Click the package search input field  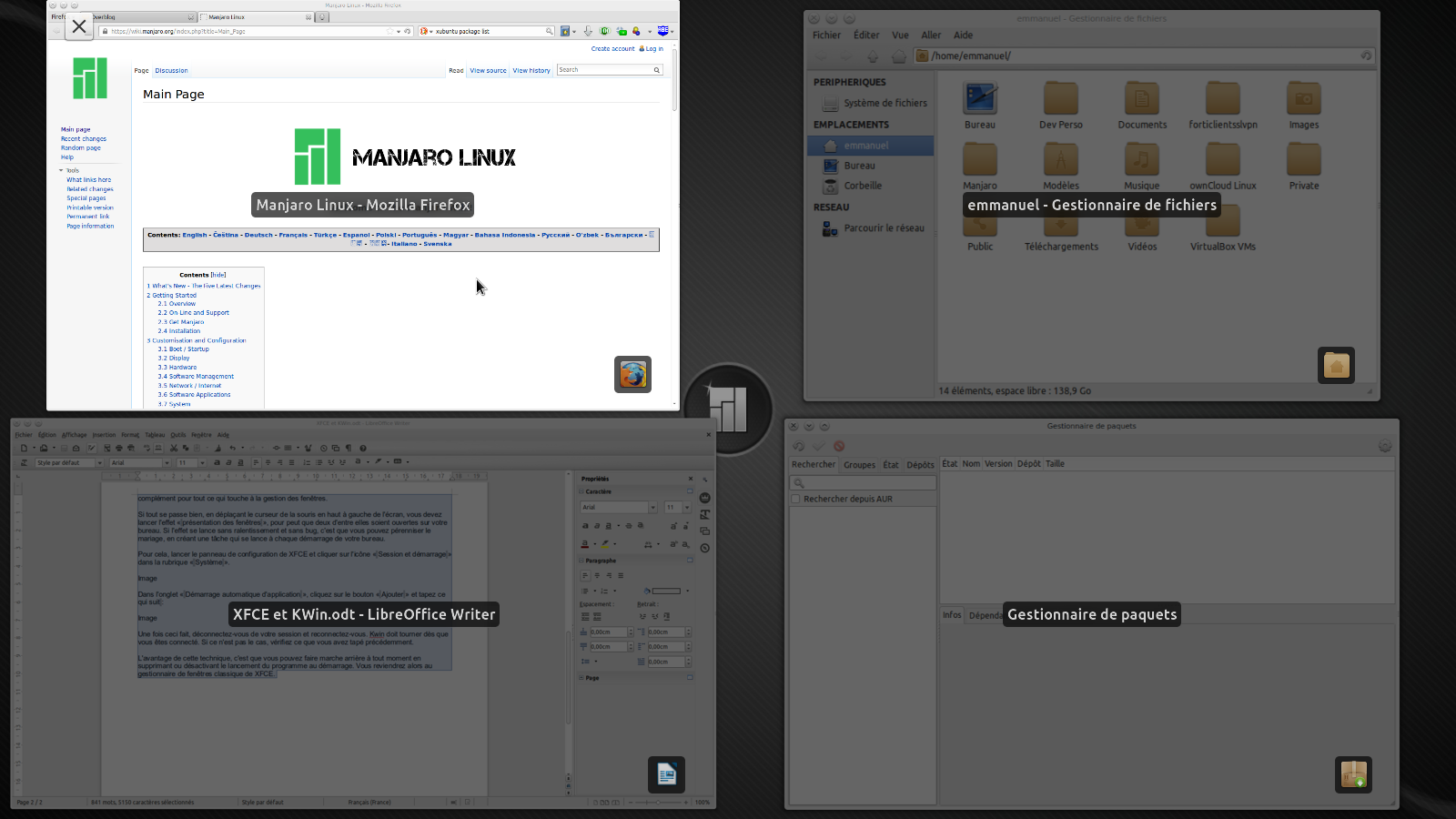pyautogui.click(x=864, y=482)
